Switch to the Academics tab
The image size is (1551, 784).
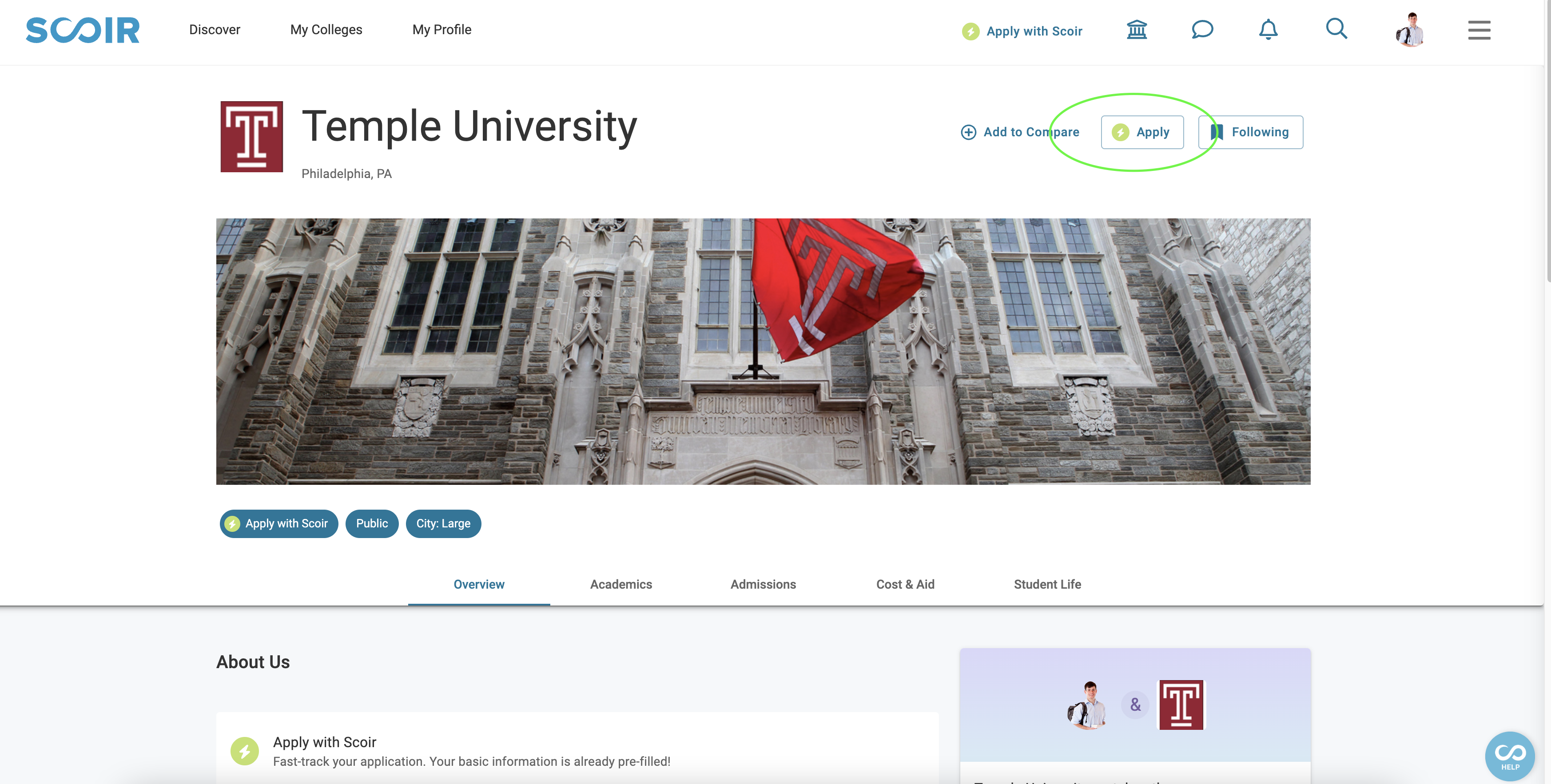[621, 584]
